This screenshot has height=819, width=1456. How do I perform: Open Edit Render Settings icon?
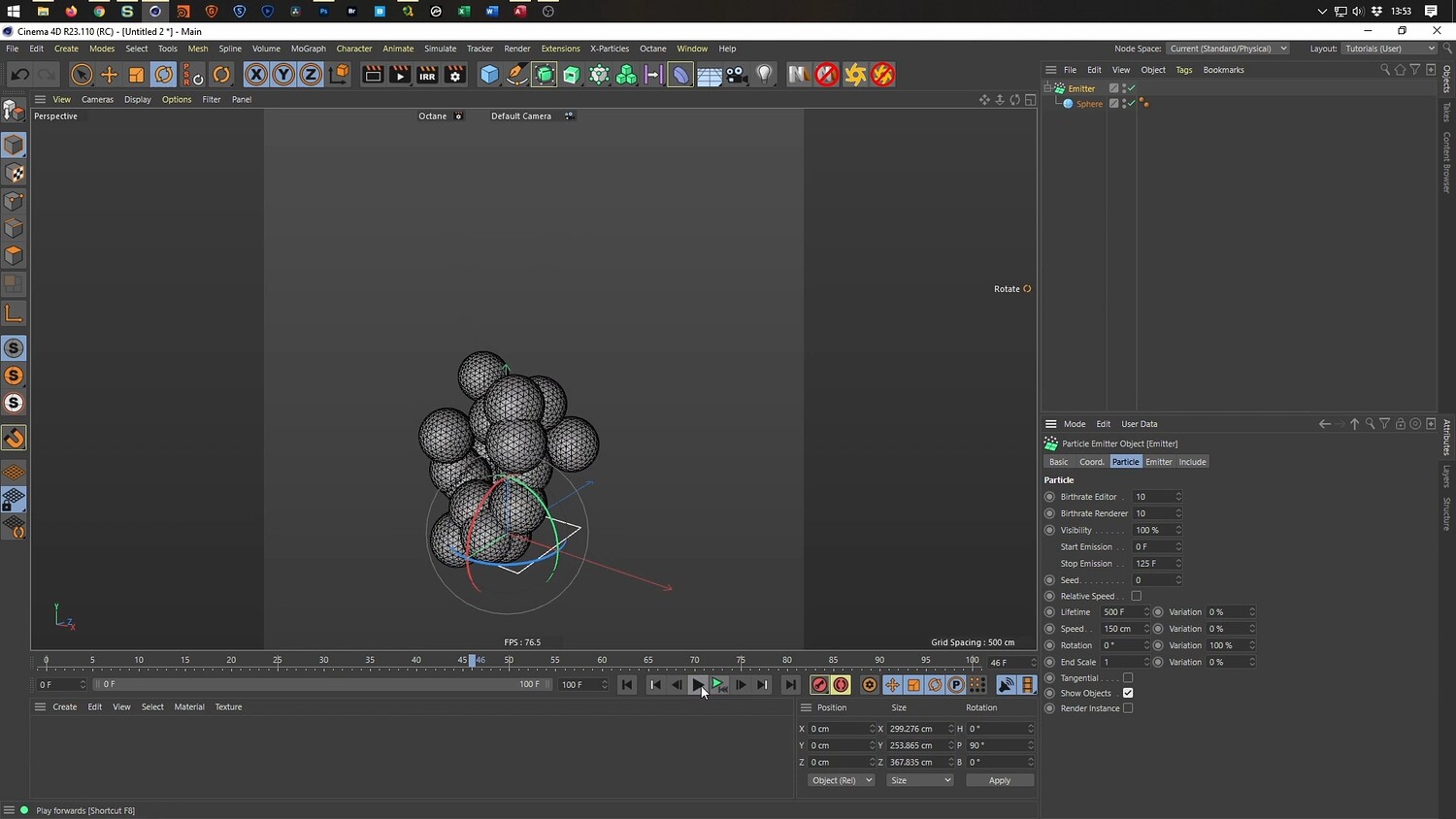[x=455, y=75]
